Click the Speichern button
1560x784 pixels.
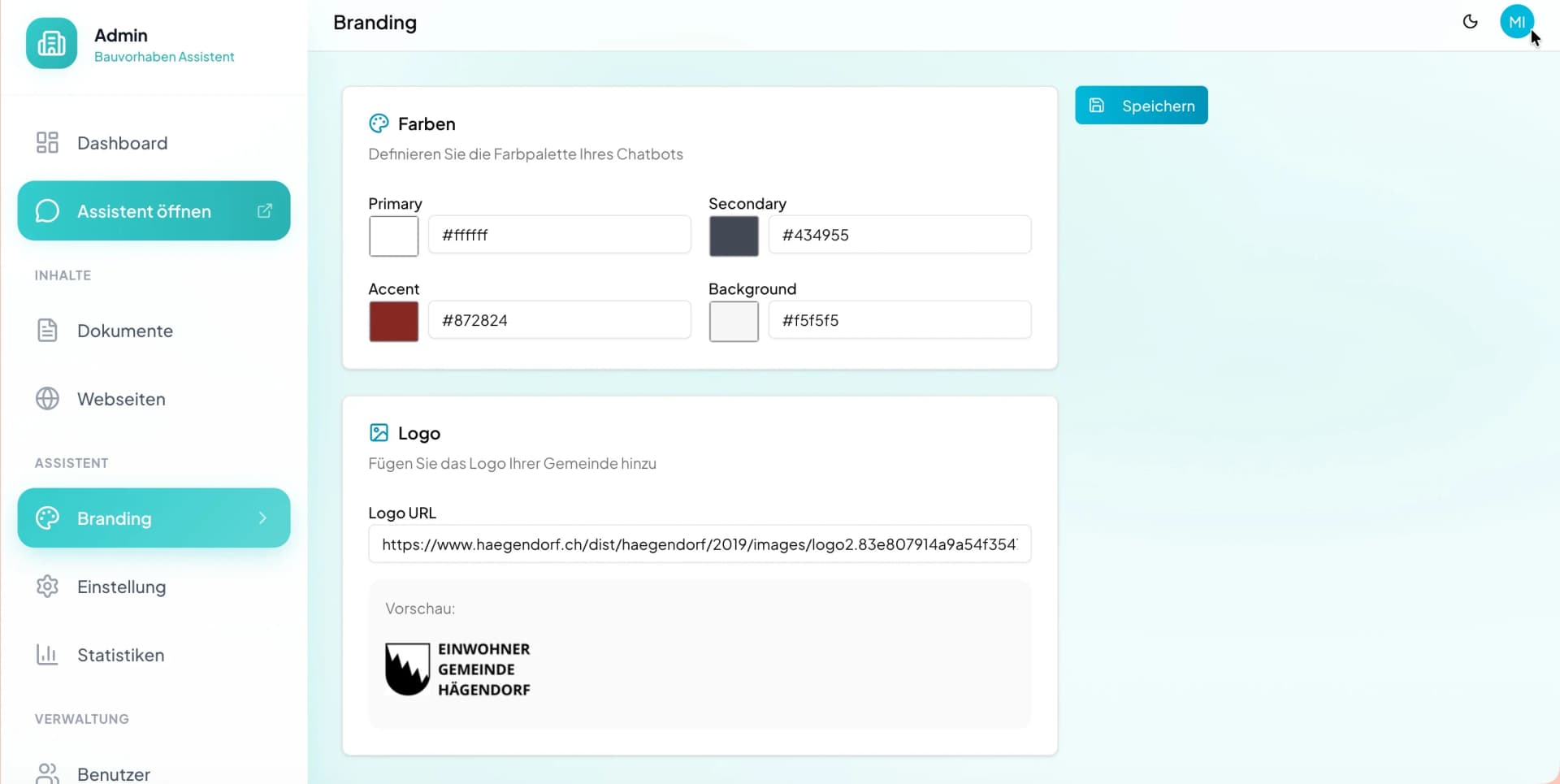point(1141,106)
